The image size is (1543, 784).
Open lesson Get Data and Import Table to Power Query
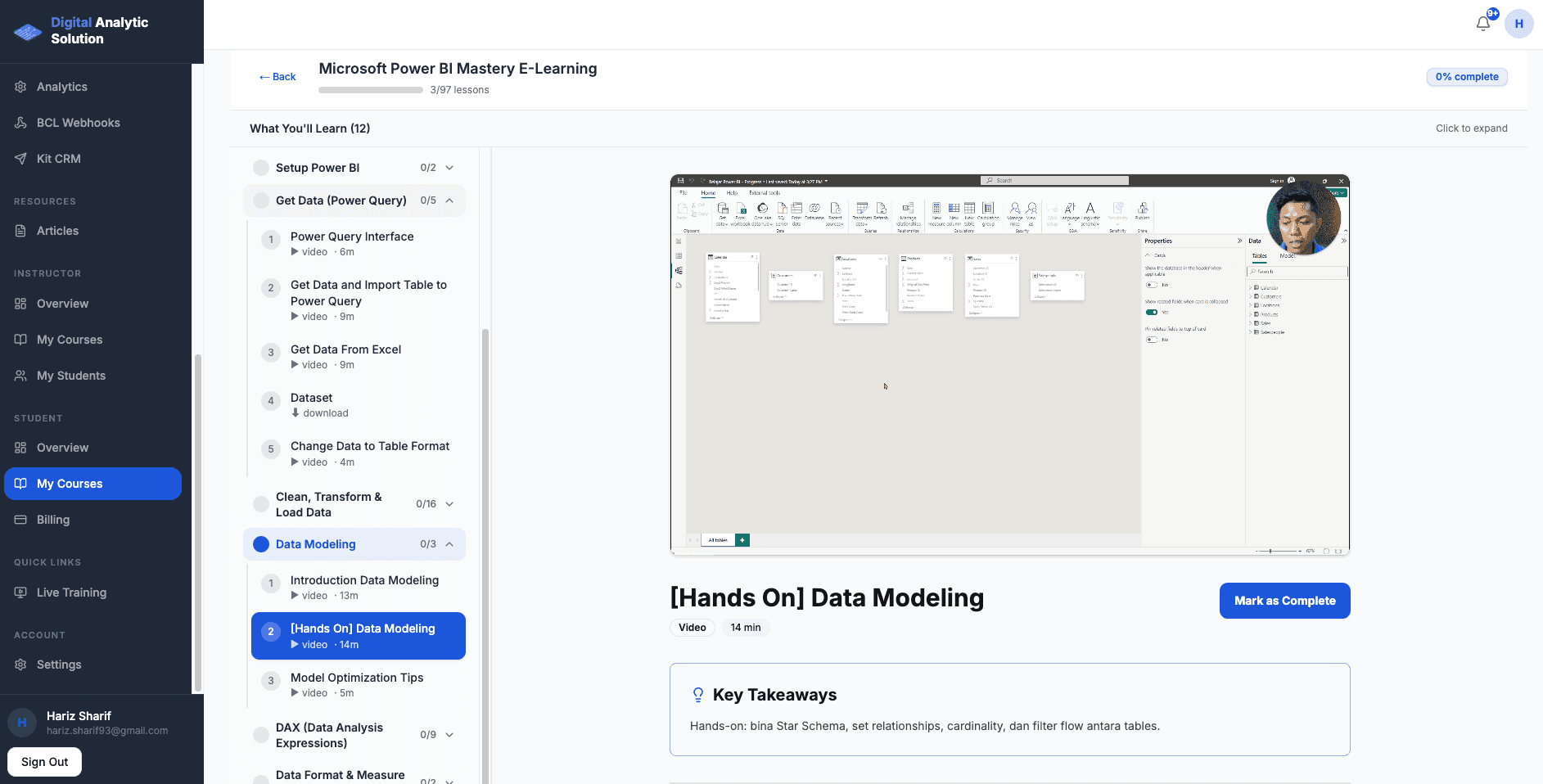click(358, 300)
